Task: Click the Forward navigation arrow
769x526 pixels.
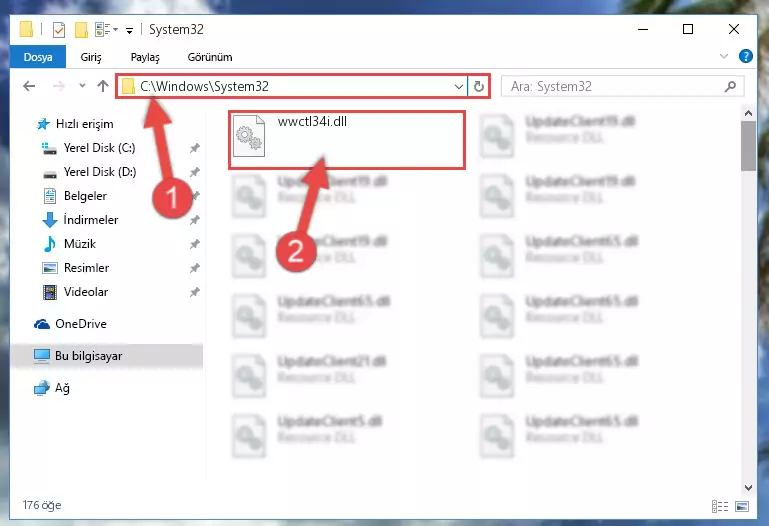Action: 58,86
